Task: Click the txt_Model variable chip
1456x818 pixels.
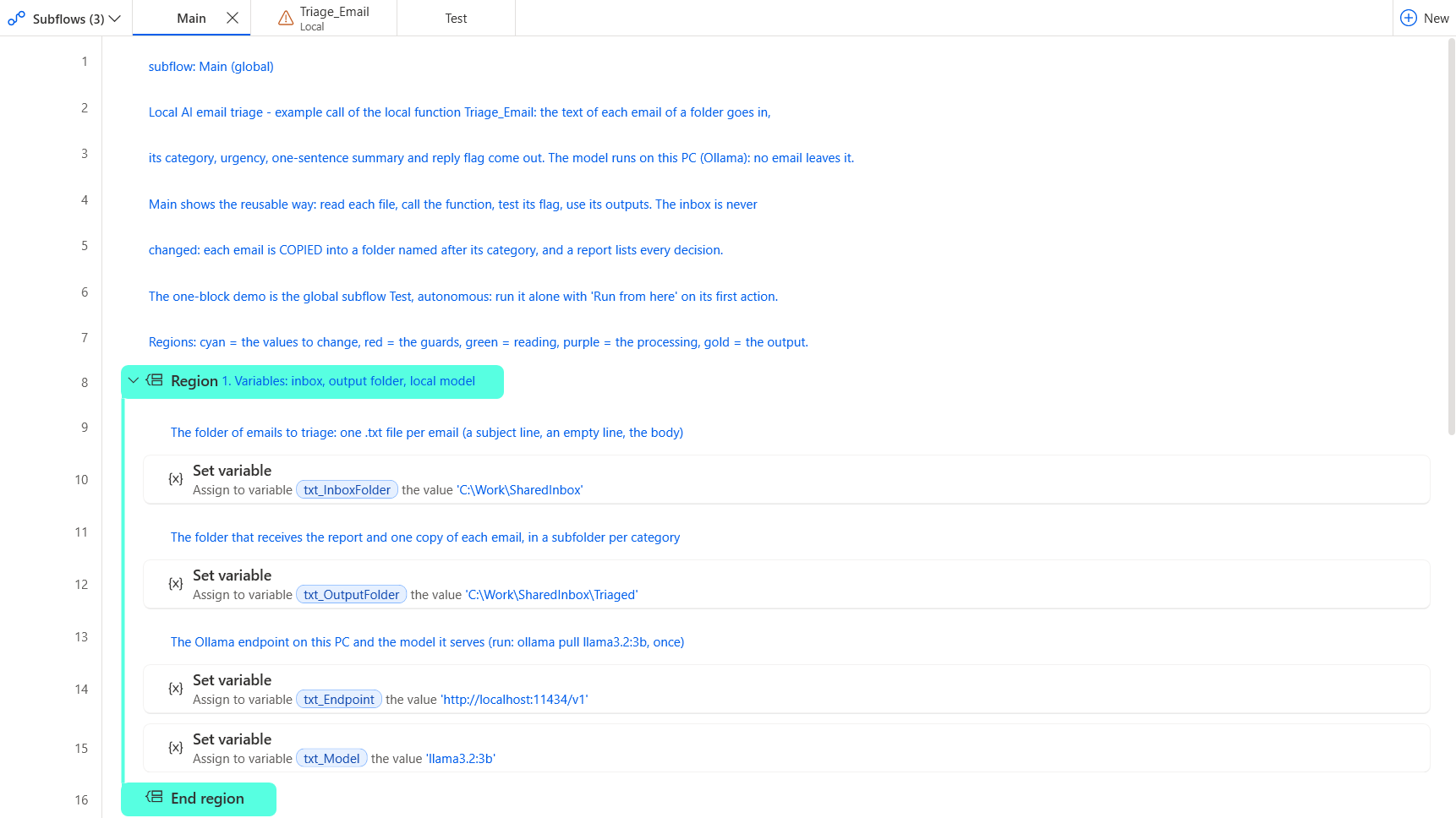Action: [331, 759]
